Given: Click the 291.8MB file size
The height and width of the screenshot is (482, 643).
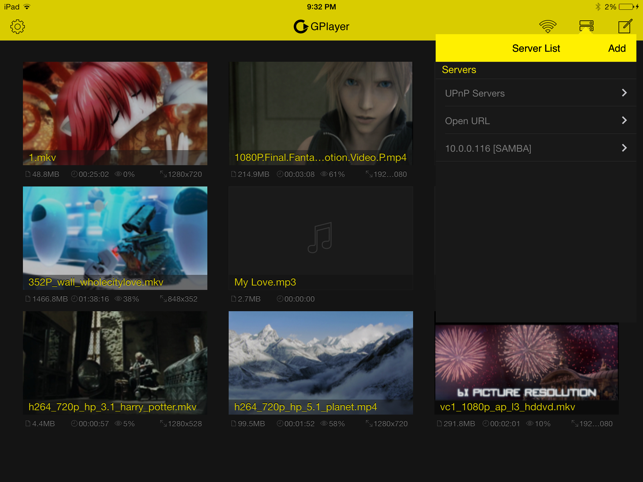Looking at the screenshot, I should click(x=459, y=424).
